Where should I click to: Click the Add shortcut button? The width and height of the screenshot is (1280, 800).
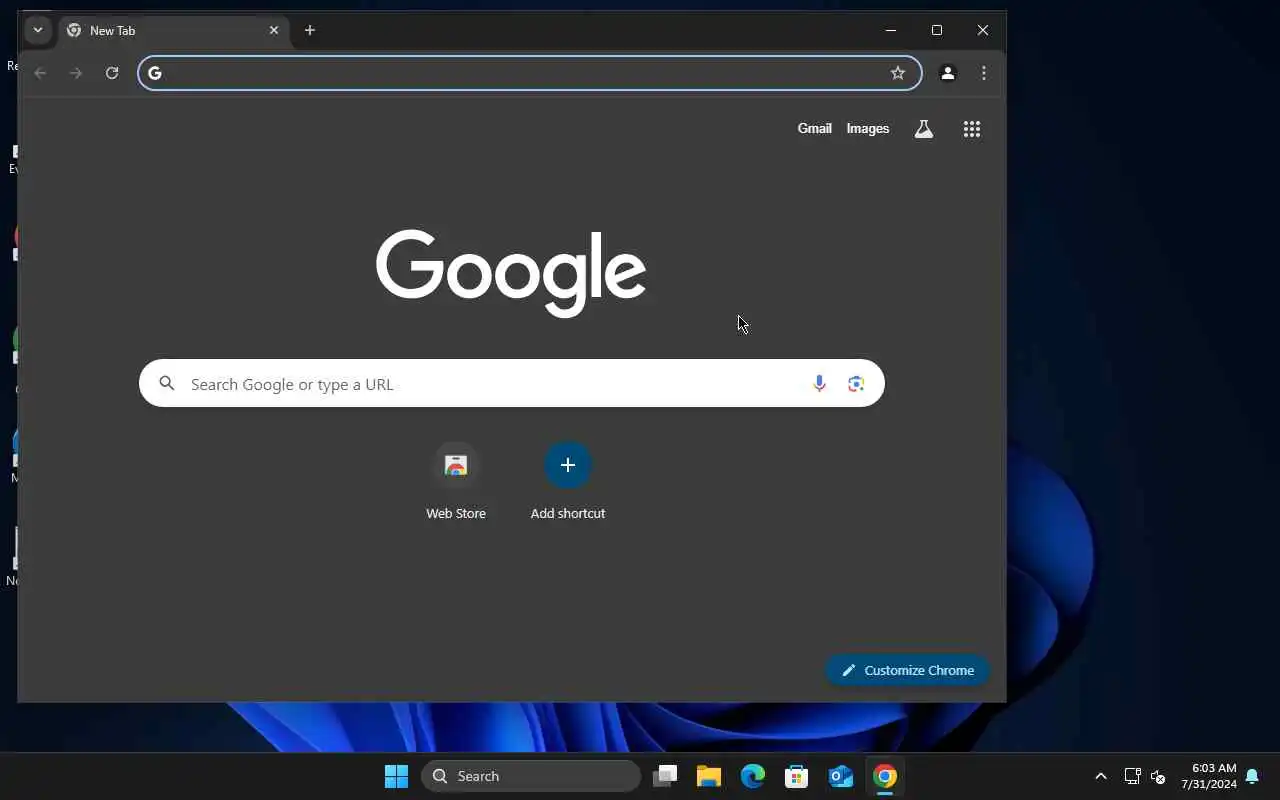pyautogui.click(x=568, y=482)
